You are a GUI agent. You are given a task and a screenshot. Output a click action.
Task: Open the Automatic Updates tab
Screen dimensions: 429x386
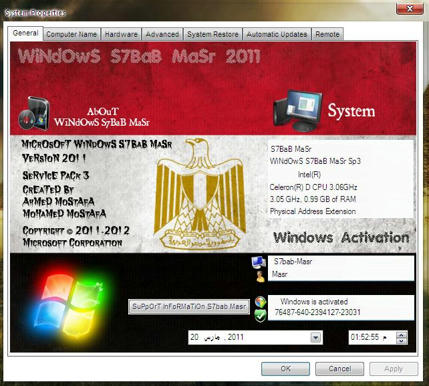click(277, 34)
